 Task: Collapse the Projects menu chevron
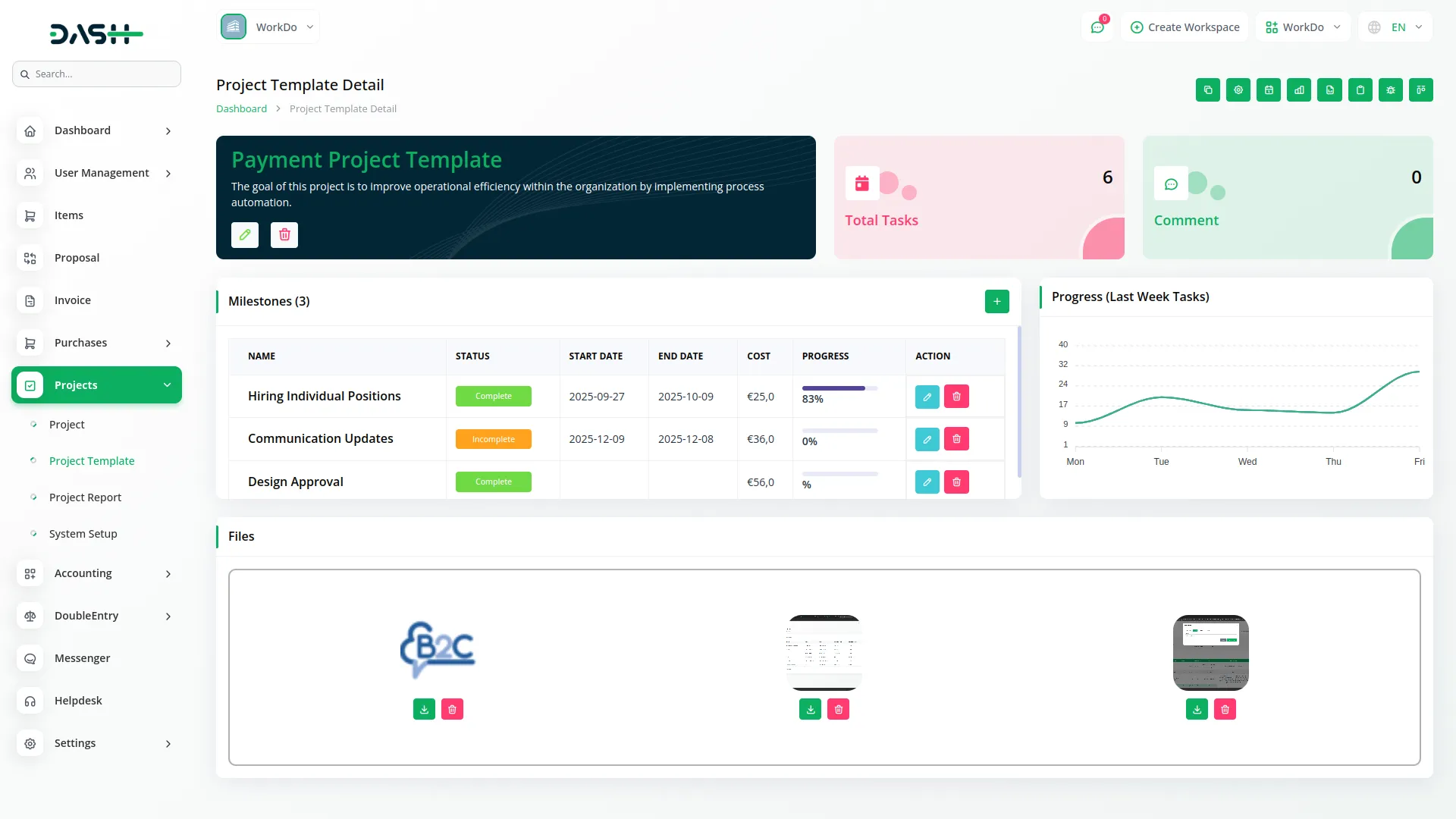(x=167, y=384)
